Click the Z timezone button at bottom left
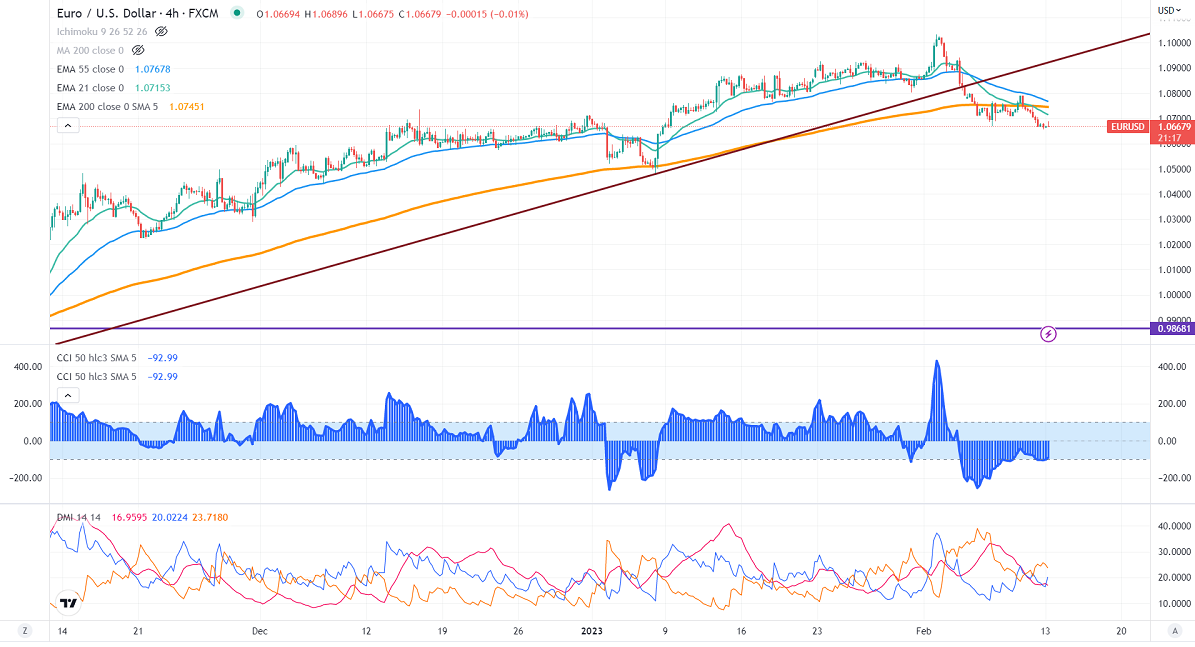The height and width of the screenshot is (647, 1195). coord(24,631)
